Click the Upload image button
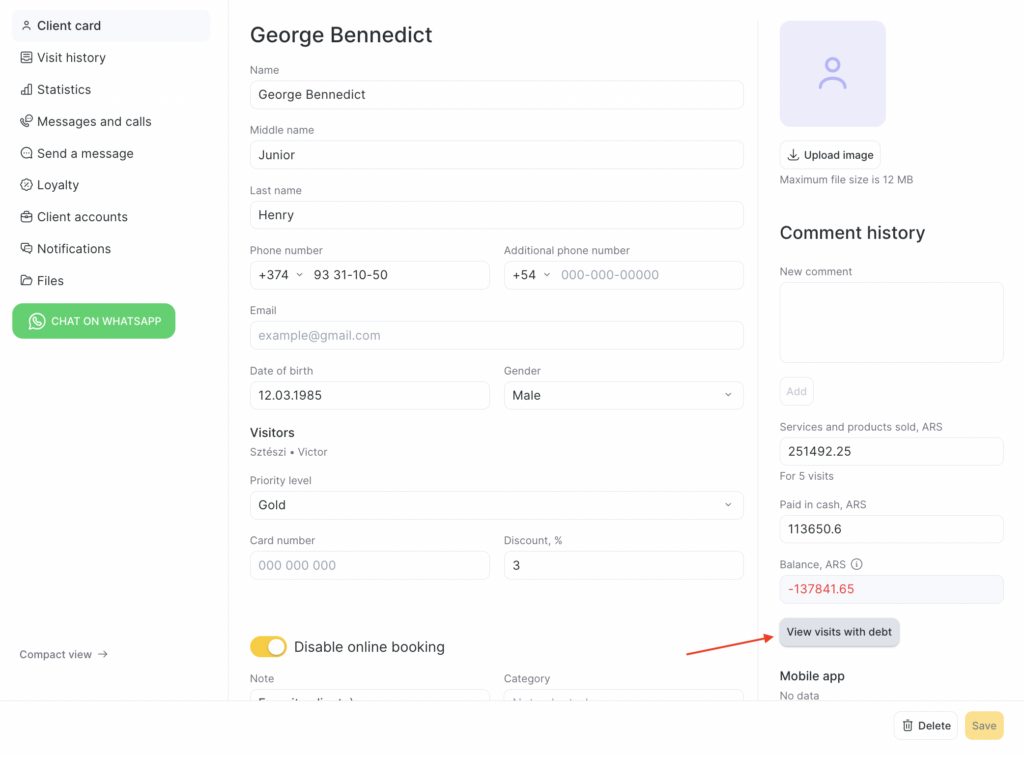The image size is (1024, 757). point(830,155)
